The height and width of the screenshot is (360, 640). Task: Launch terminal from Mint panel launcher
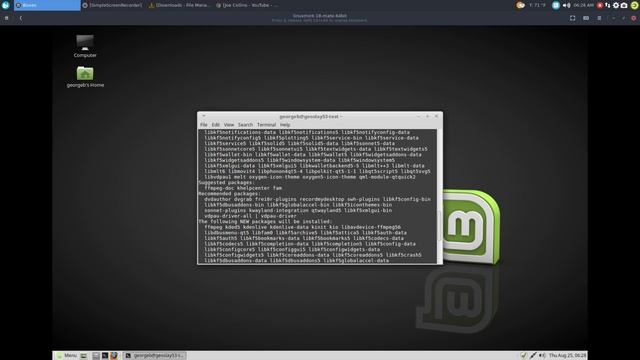[105, 356]
